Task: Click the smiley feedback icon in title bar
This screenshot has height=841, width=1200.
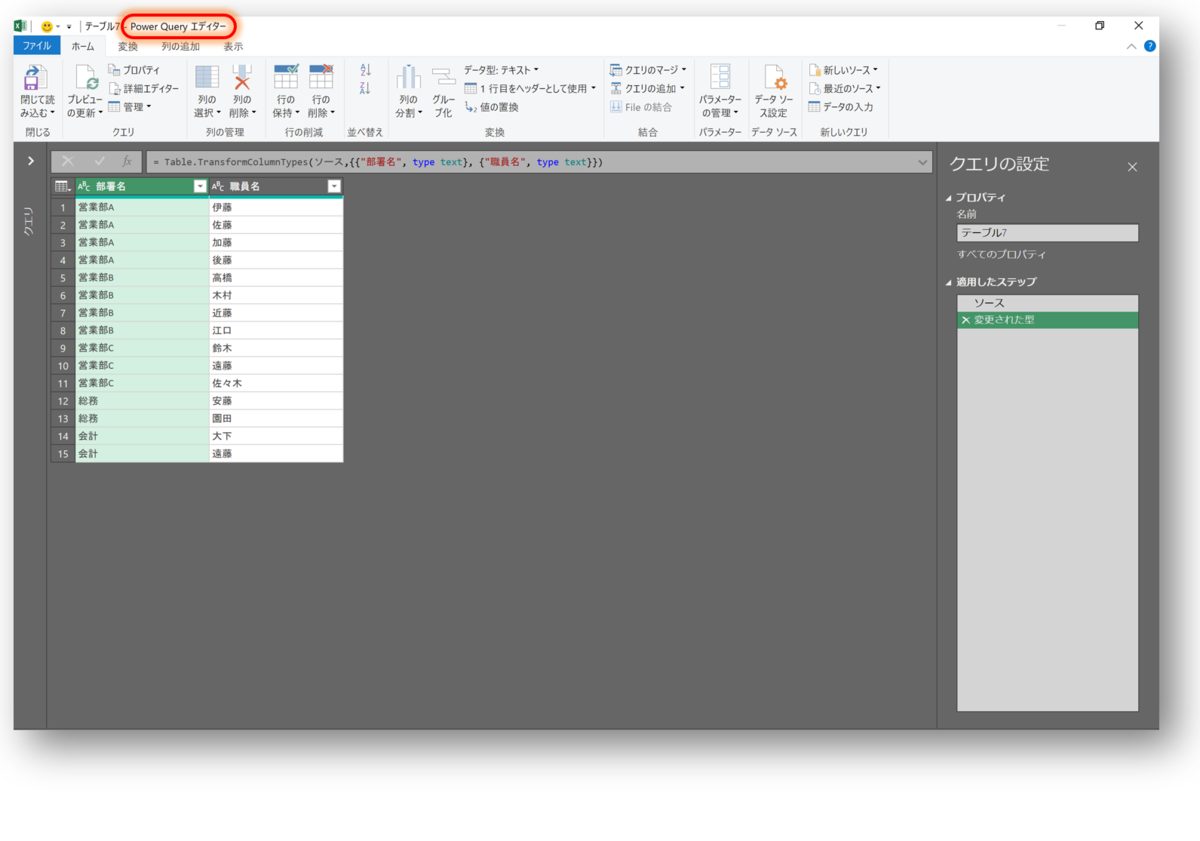Action: (47, 26)
